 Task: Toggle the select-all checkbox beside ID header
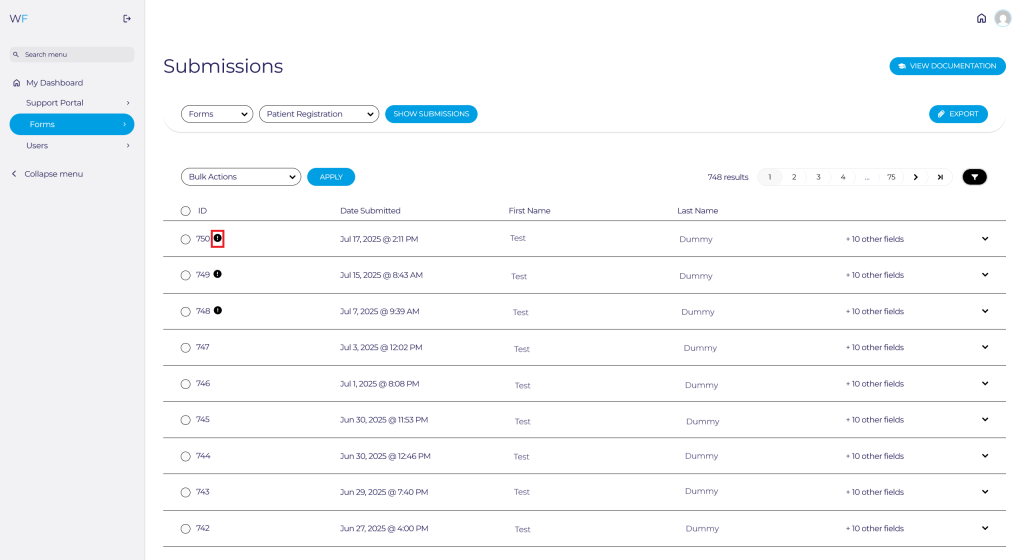[x=185, y=211]
